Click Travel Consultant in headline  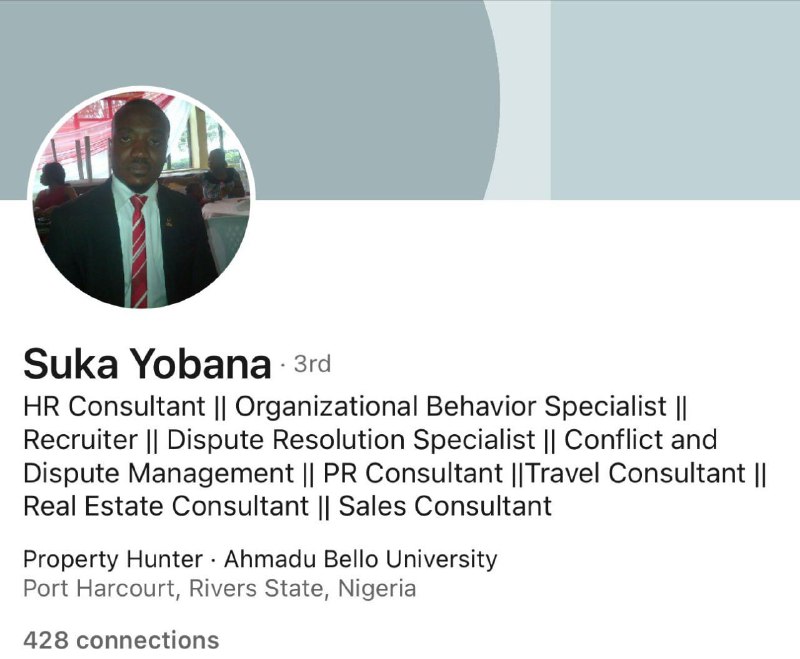pos(636,473)
